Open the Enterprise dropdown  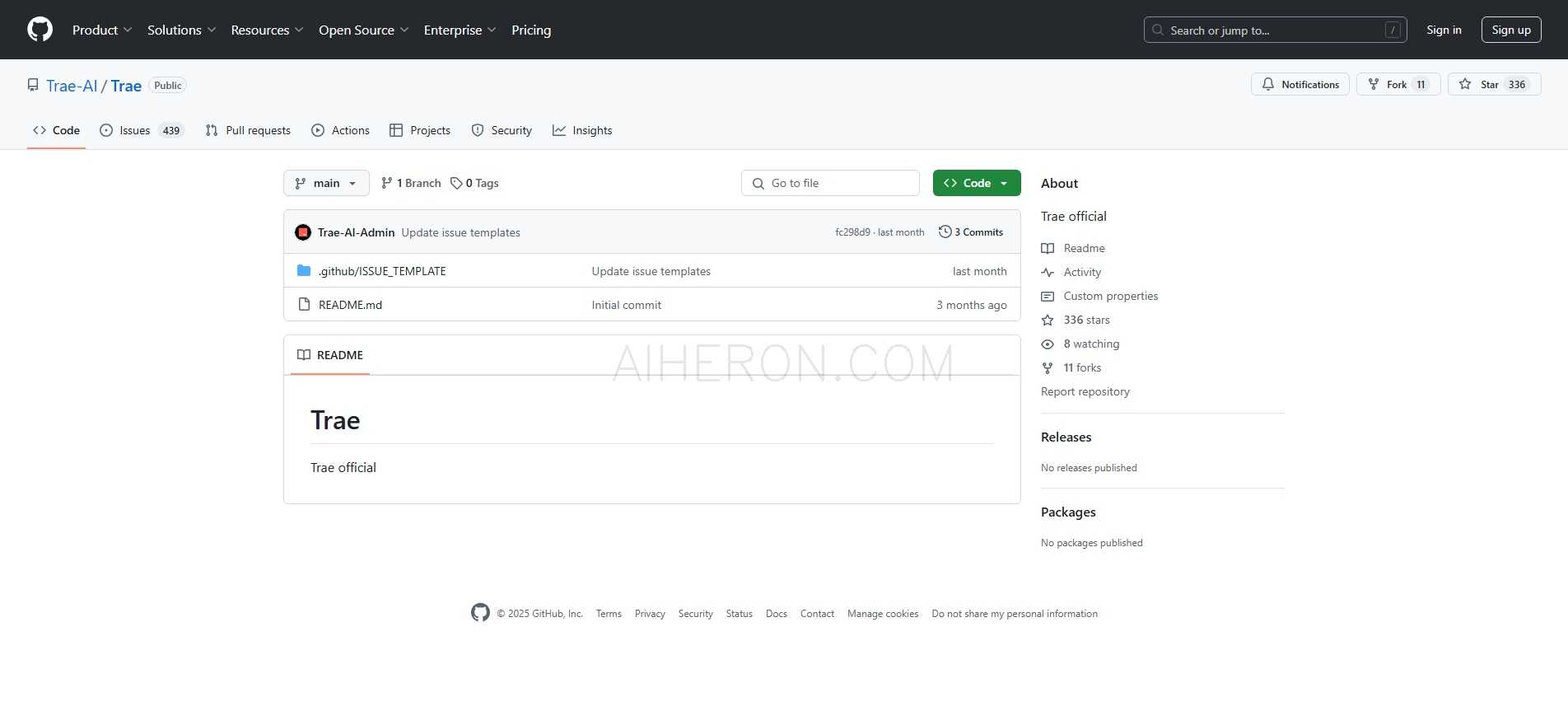point(460,30)
